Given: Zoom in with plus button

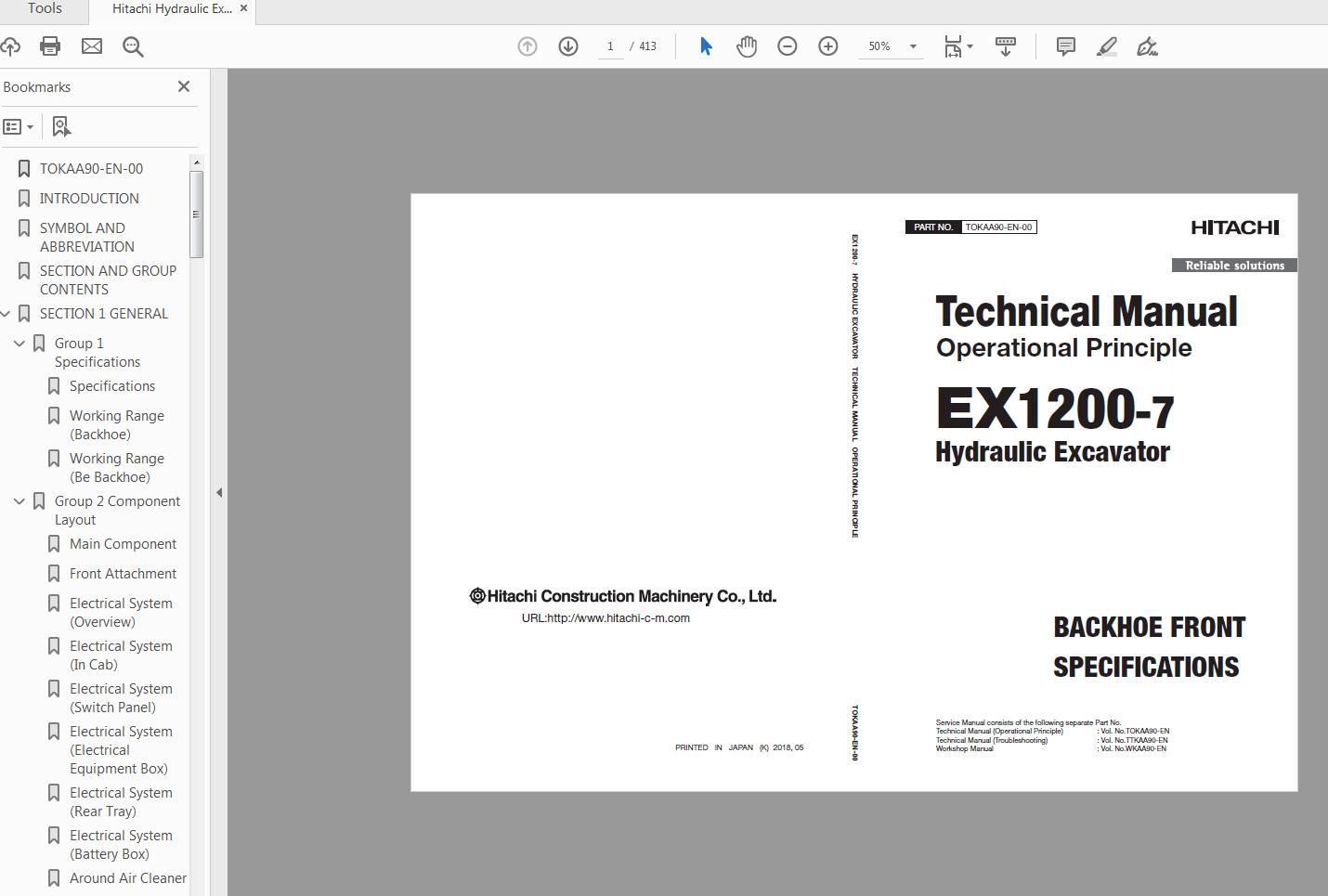Looking at the screenshot, I should 828,46.
